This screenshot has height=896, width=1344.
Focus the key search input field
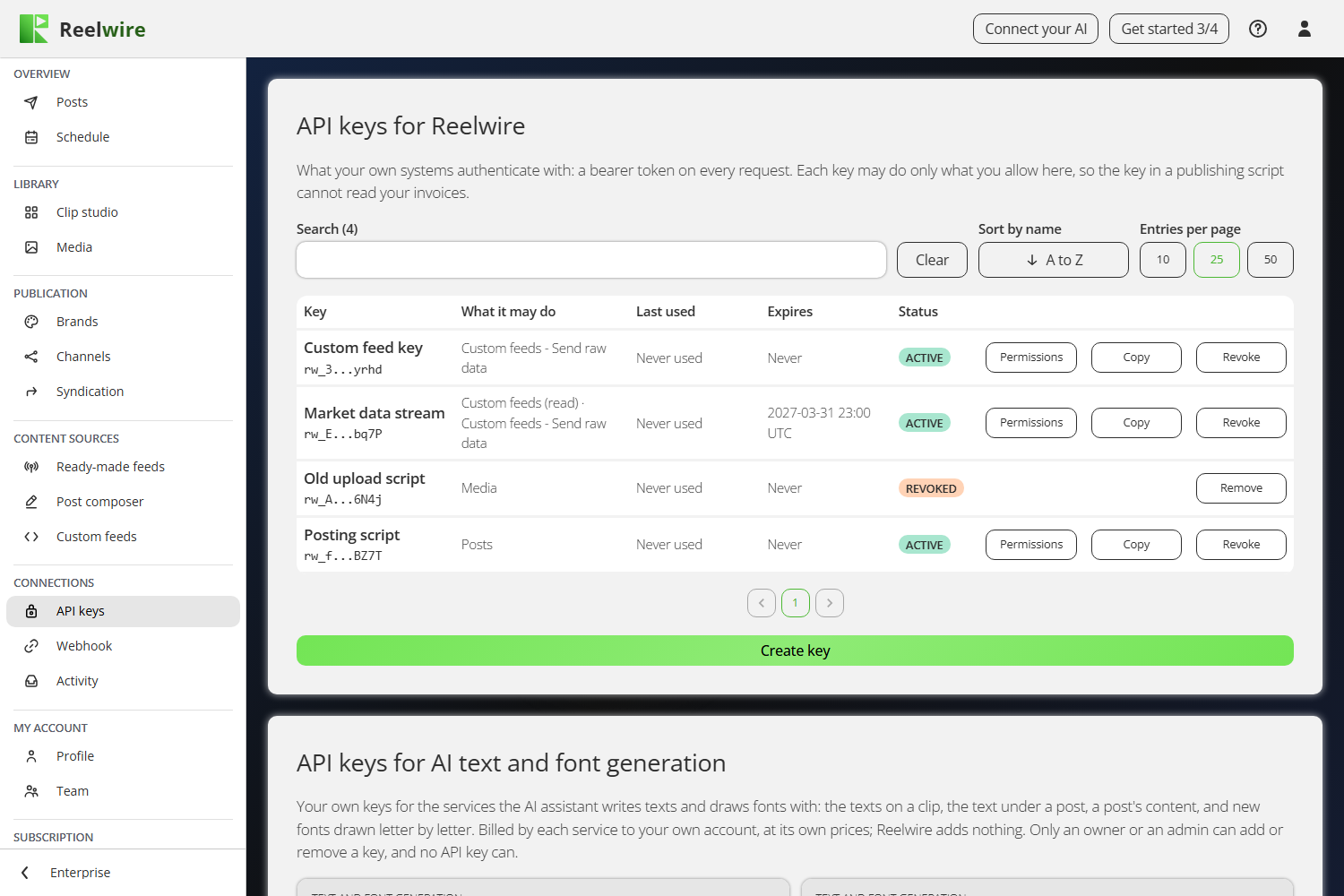tap(591, 260)
